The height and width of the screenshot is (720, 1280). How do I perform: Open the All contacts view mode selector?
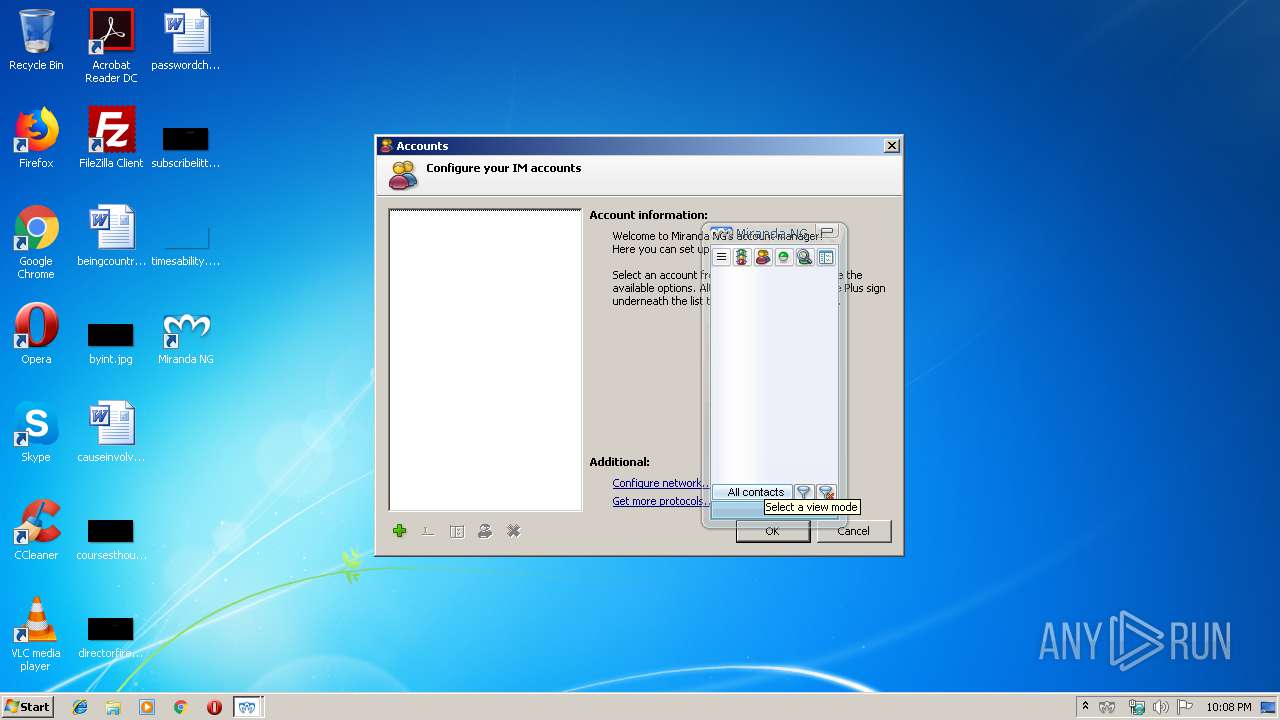point(752,492)
